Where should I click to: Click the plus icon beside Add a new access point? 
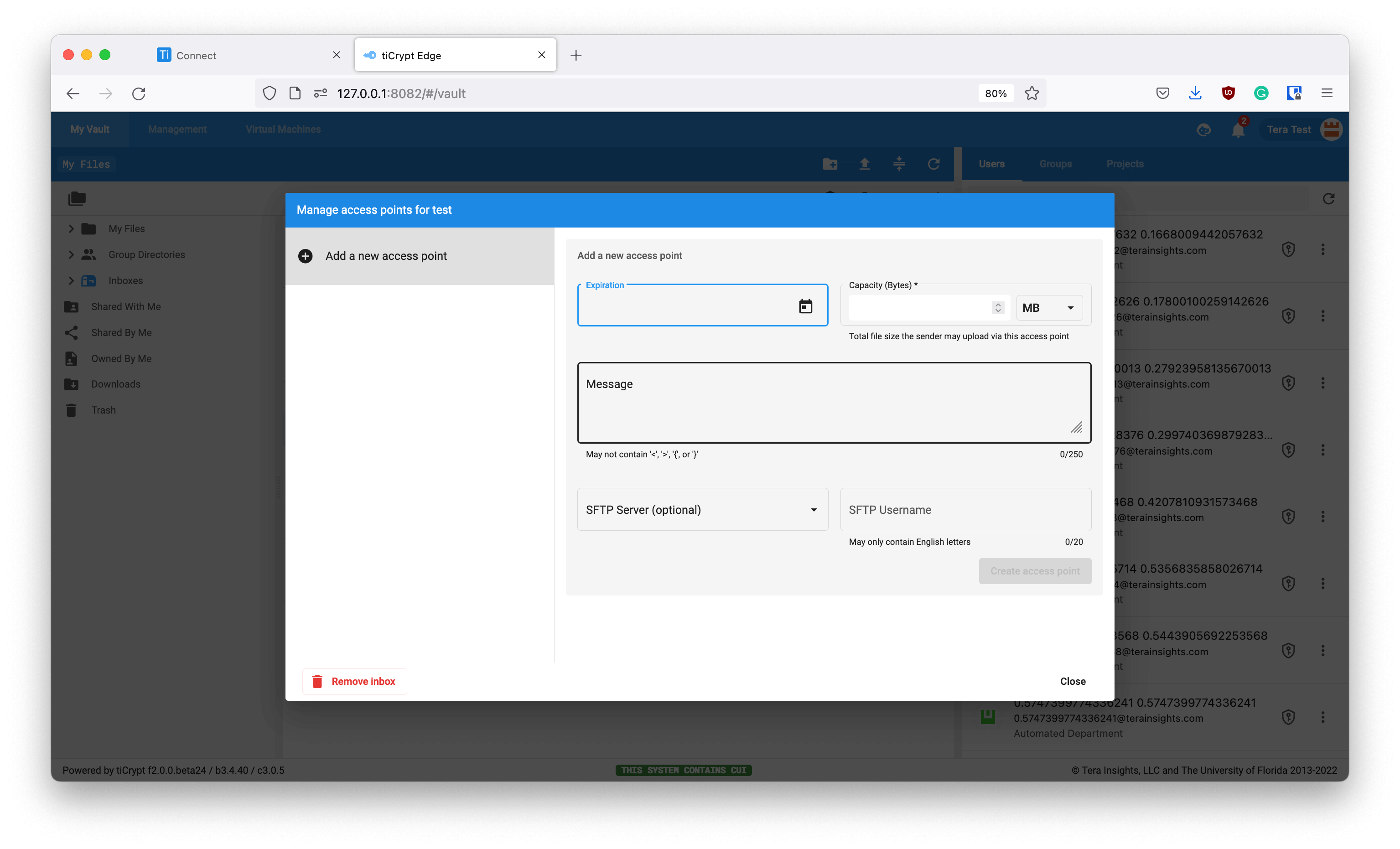pyautogui.click(x=305, y=256)
